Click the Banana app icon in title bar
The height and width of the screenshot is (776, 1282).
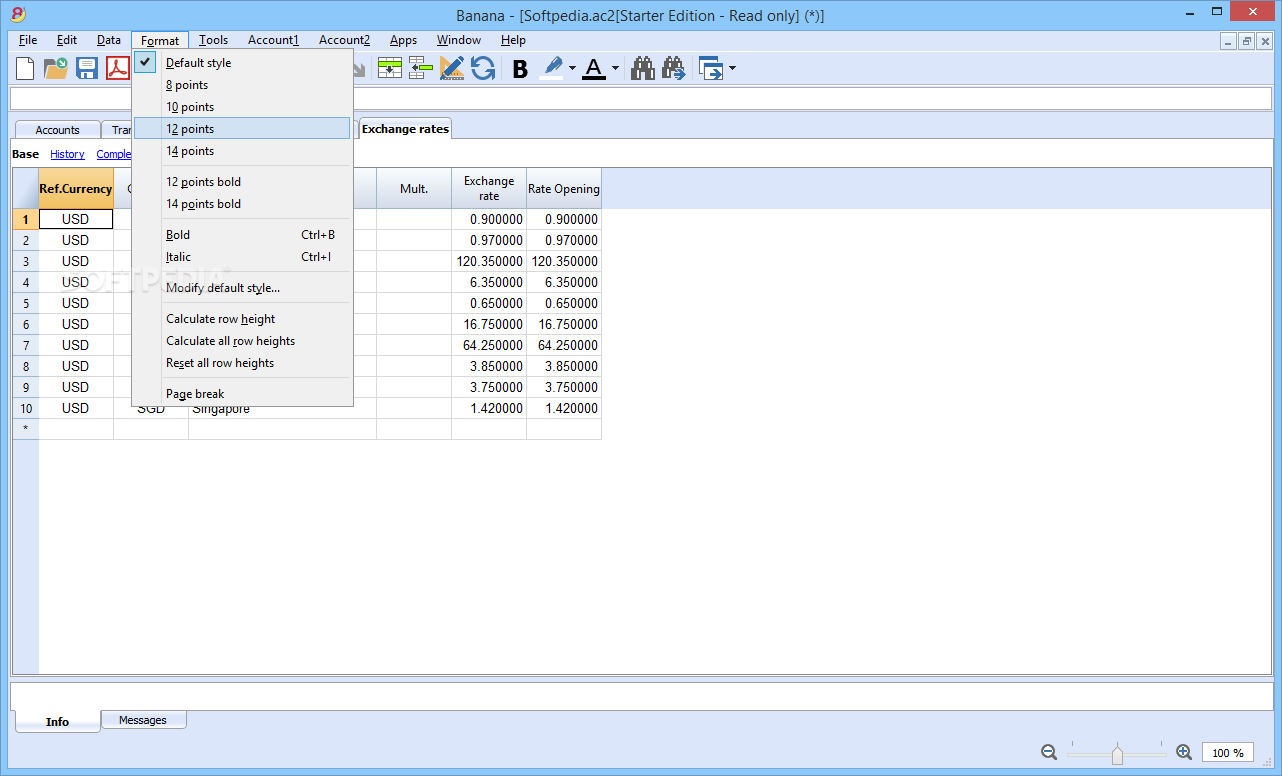coord(18,14)
